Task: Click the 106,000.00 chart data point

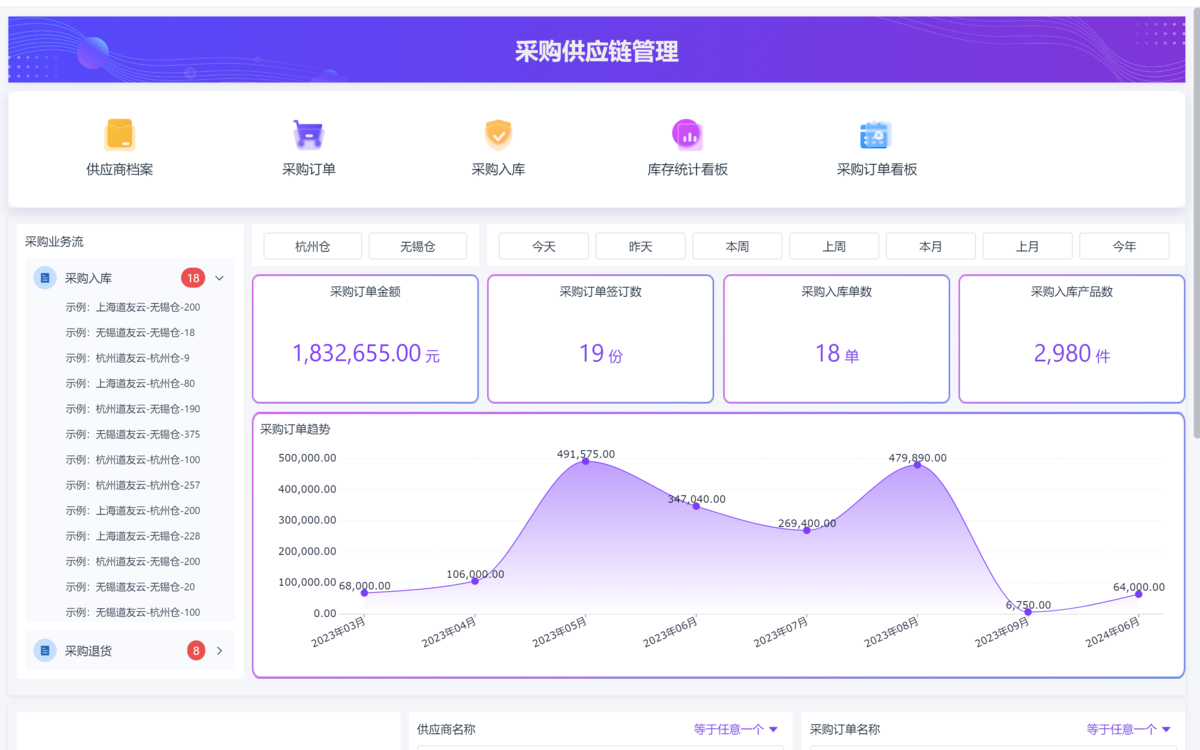Action: pyautogui.click(x=475, y=581)
